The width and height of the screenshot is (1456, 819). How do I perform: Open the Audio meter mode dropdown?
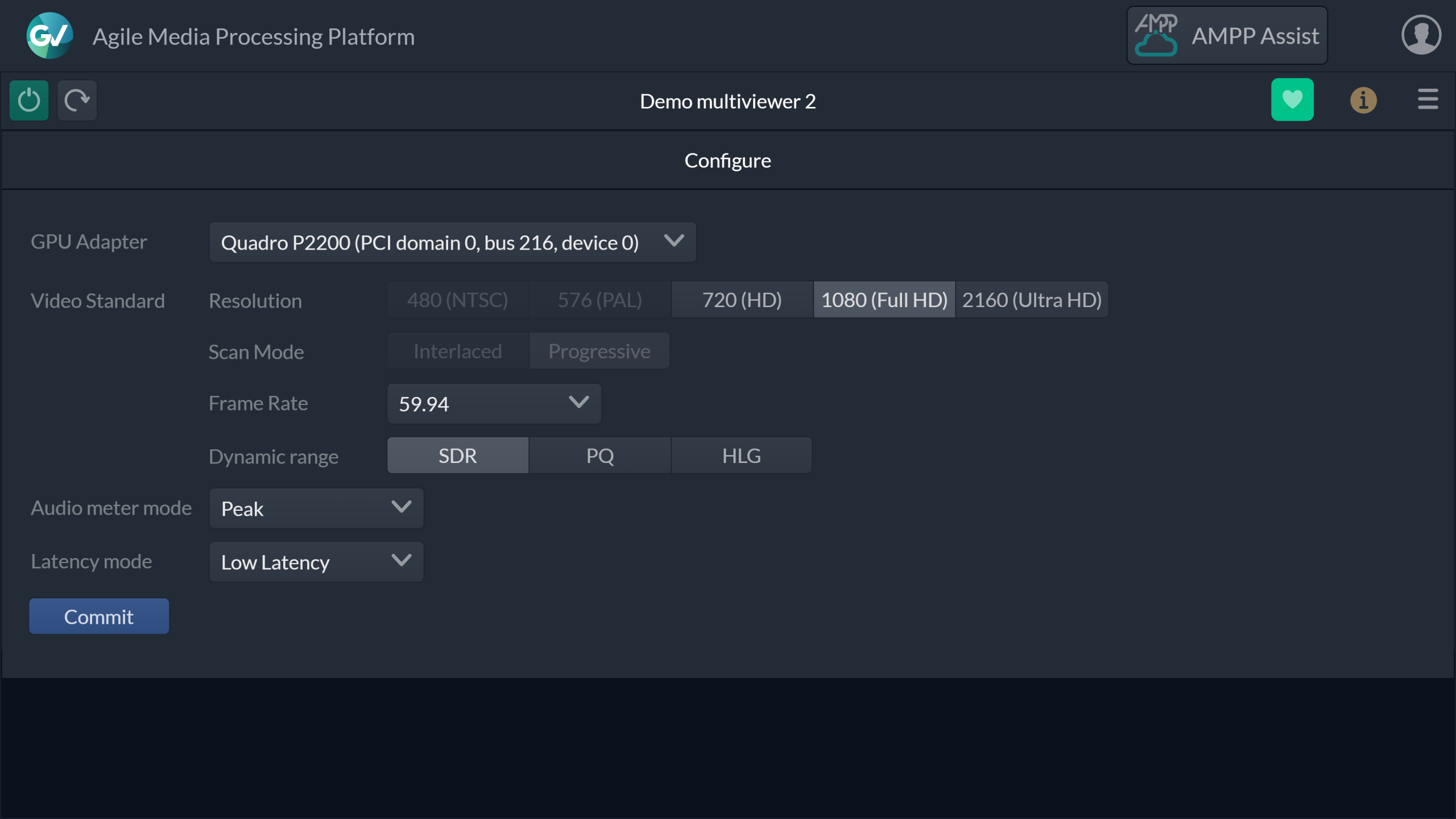[316, 508]
